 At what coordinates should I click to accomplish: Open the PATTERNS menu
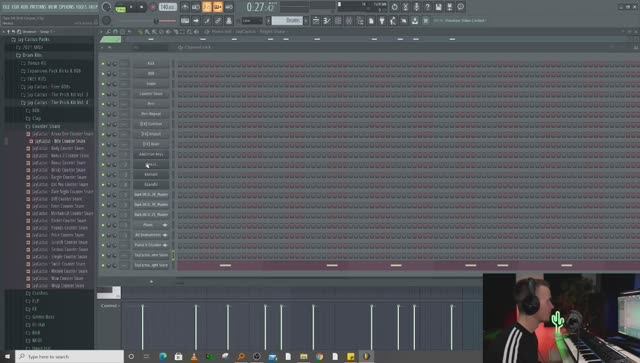pyautogui.click(x=38, y=7)
